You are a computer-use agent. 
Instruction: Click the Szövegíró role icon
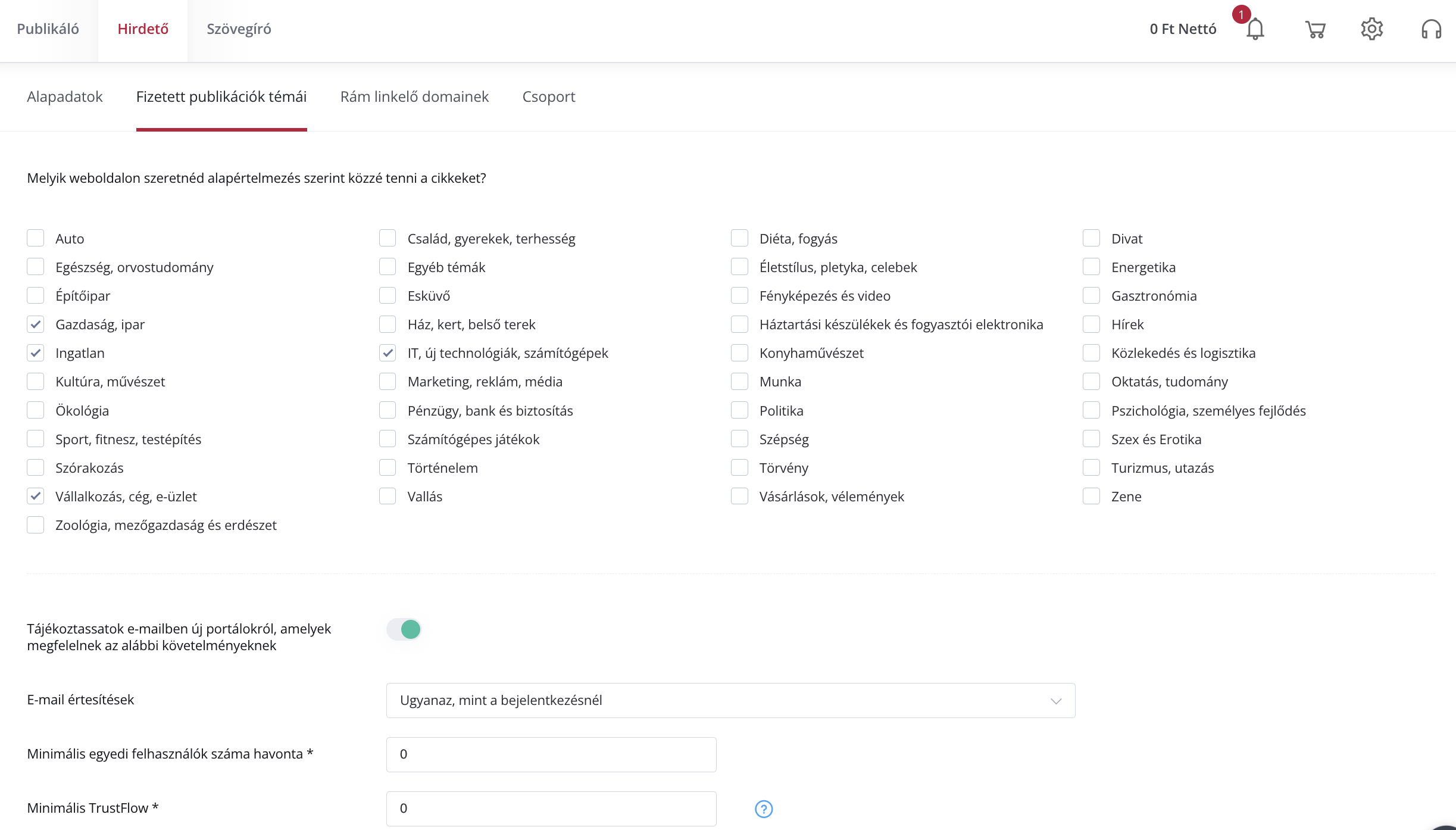pos(238,28)
